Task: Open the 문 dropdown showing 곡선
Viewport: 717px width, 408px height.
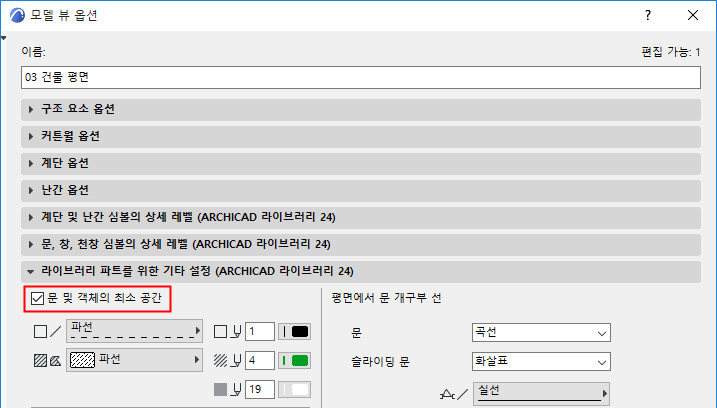Action: [541, 333]
